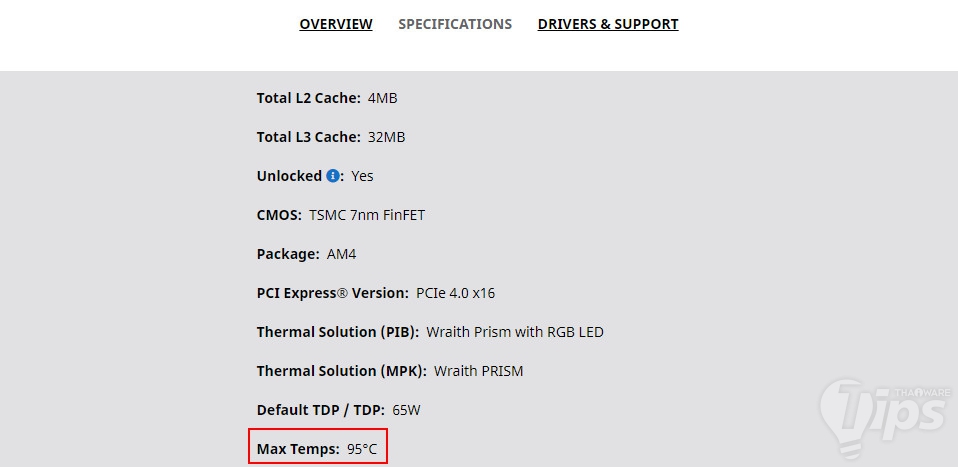Click the PCI Express Version label
Image resolution: width=958 pixels, height=467 pixels.
[x=332, y=293]
